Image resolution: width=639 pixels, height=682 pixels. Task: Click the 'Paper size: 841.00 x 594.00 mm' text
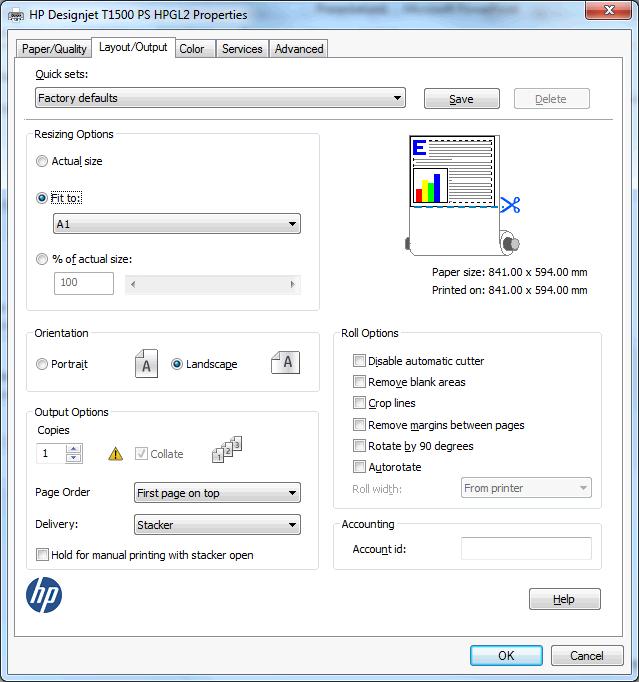click(509, 272)
